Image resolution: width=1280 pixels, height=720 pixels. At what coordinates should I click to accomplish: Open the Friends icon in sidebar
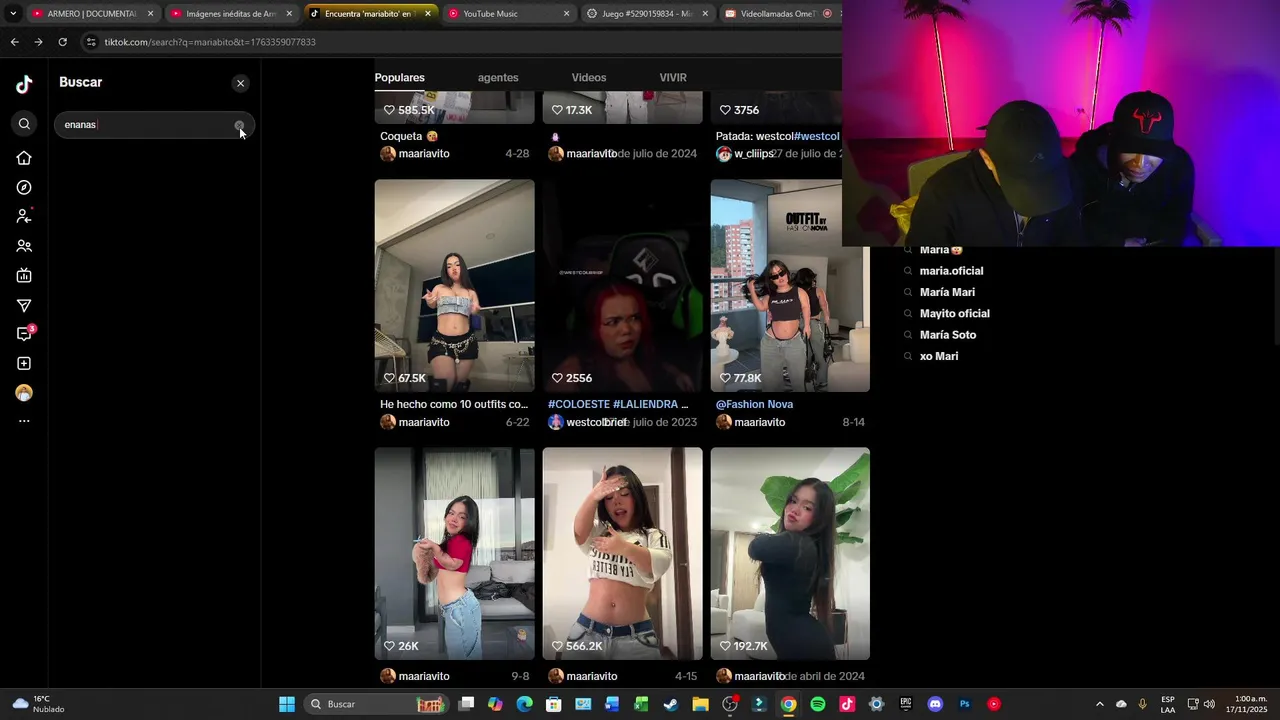point(24,246)
